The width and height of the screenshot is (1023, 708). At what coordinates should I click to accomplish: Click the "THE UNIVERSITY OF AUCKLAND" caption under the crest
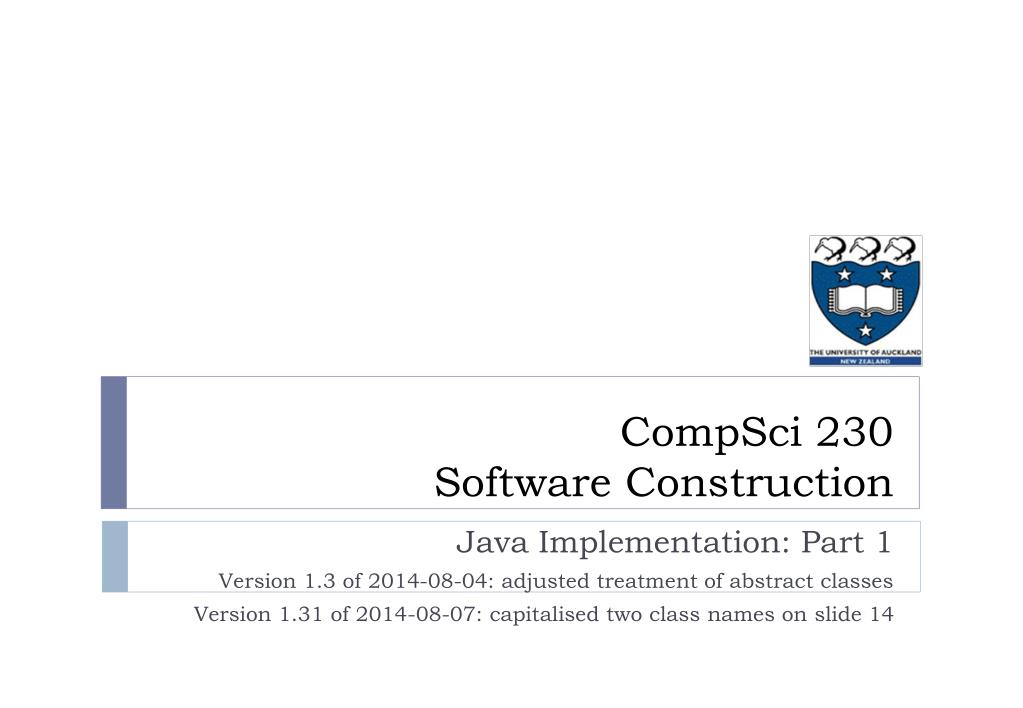[865, 352]
